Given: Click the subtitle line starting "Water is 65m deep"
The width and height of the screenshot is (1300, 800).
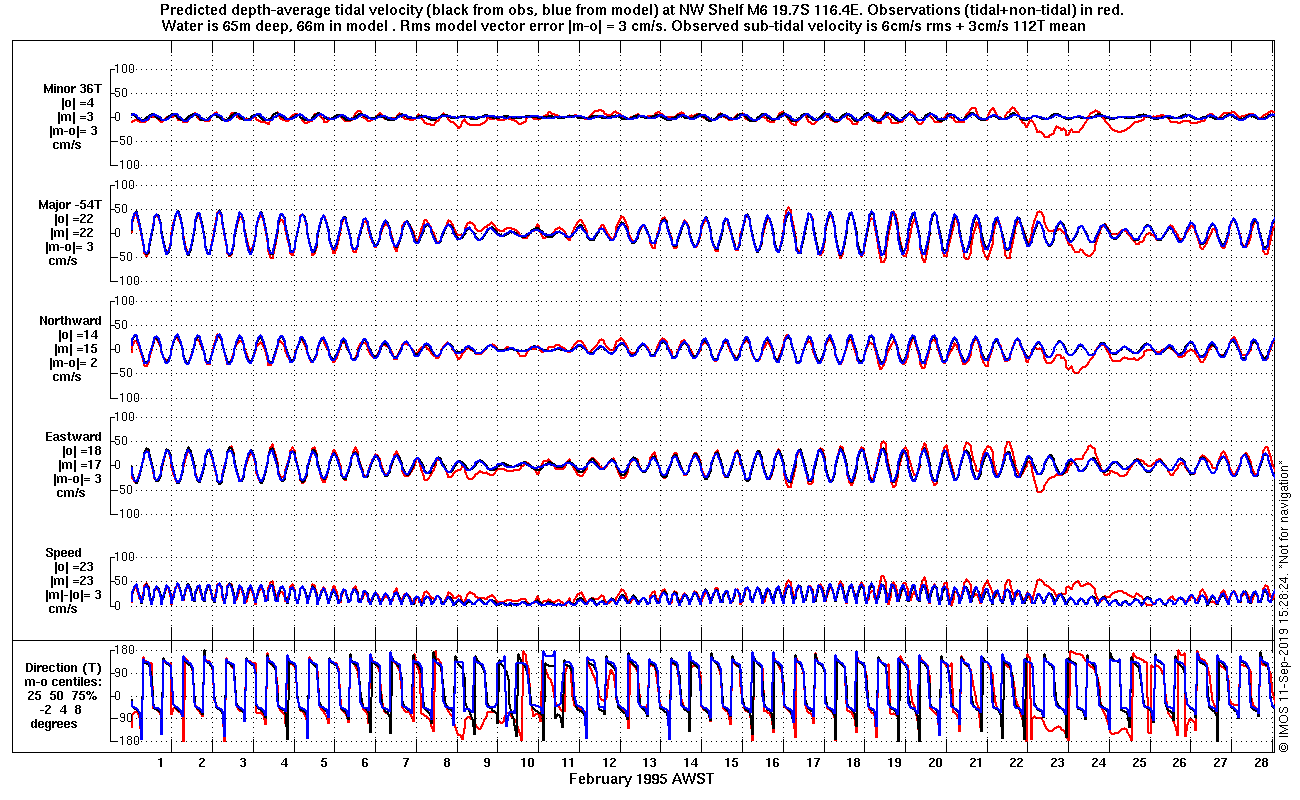Looking at the screenshot, I should (623, 27).
